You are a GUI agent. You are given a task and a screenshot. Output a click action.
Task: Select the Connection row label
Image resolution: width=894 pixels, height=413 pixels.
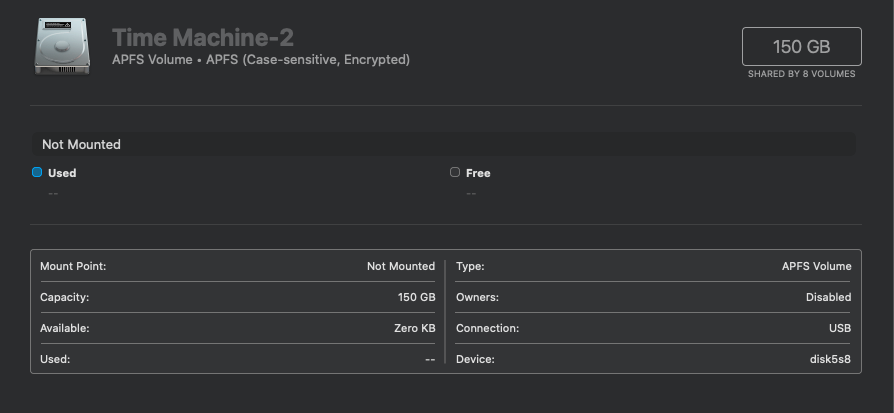coord(488,328)
